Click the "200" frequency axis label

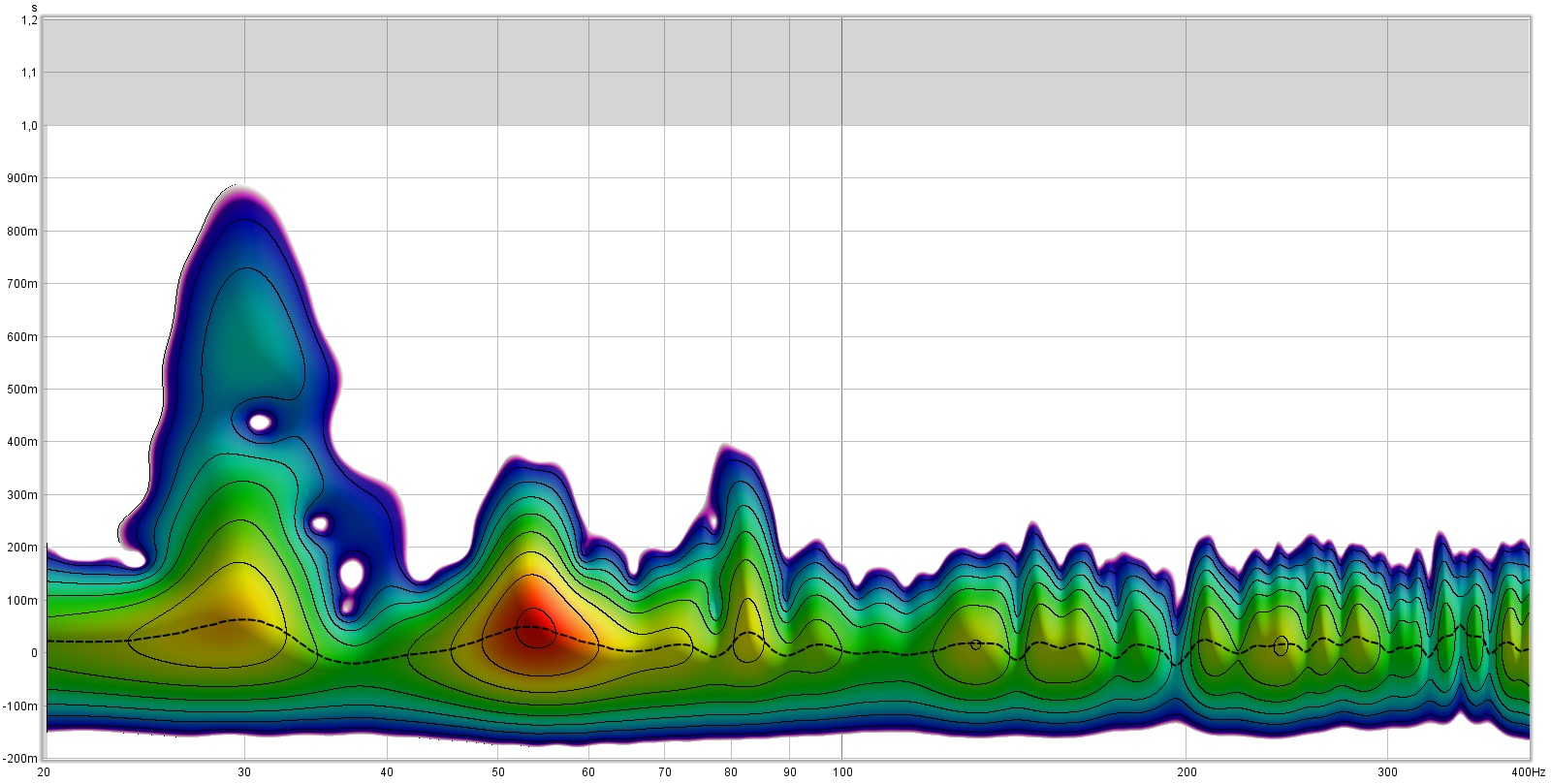1186,772
